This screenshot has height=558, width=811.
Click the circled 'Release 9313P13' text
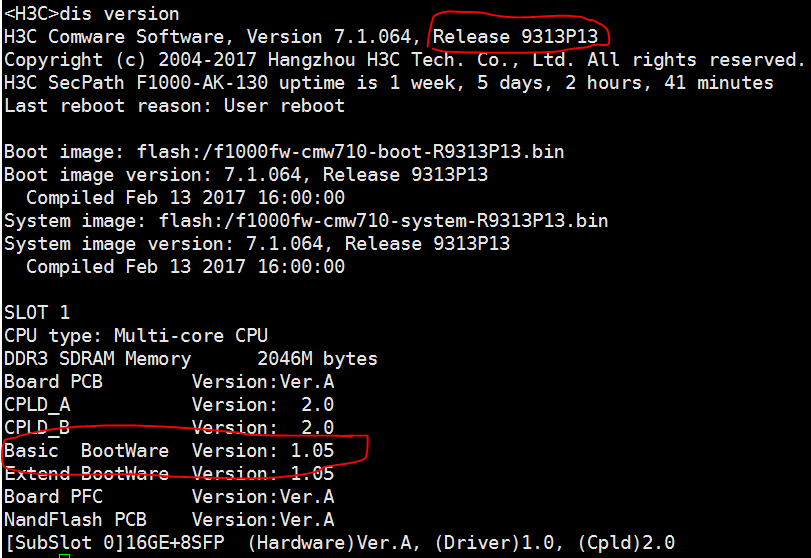(x=520, y=37)
